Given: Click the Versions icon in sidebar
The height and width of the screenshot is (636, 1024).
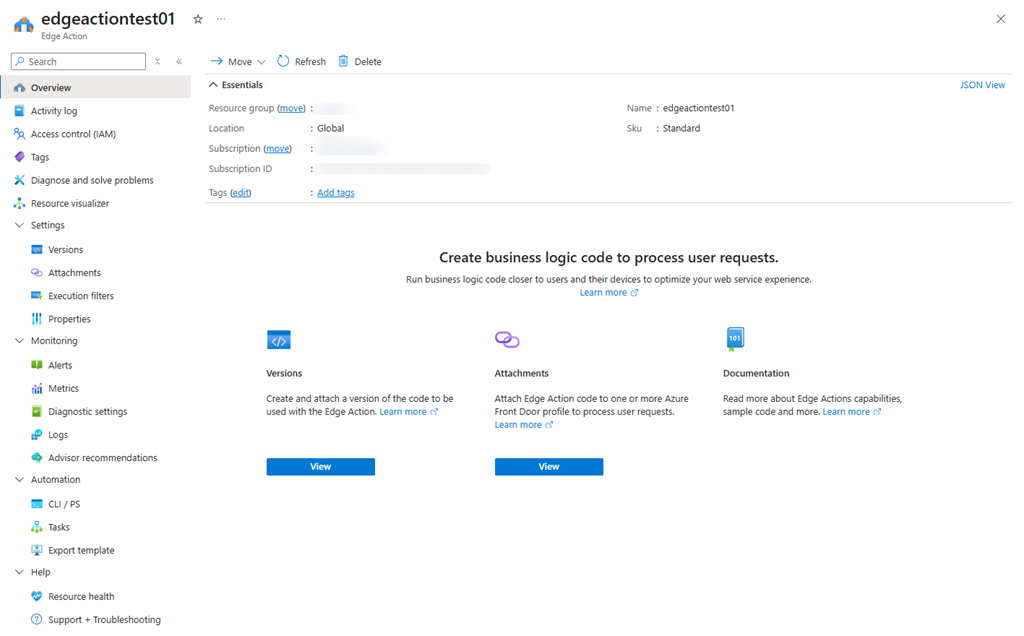Looking at the screenshot, I should point(37,249).
